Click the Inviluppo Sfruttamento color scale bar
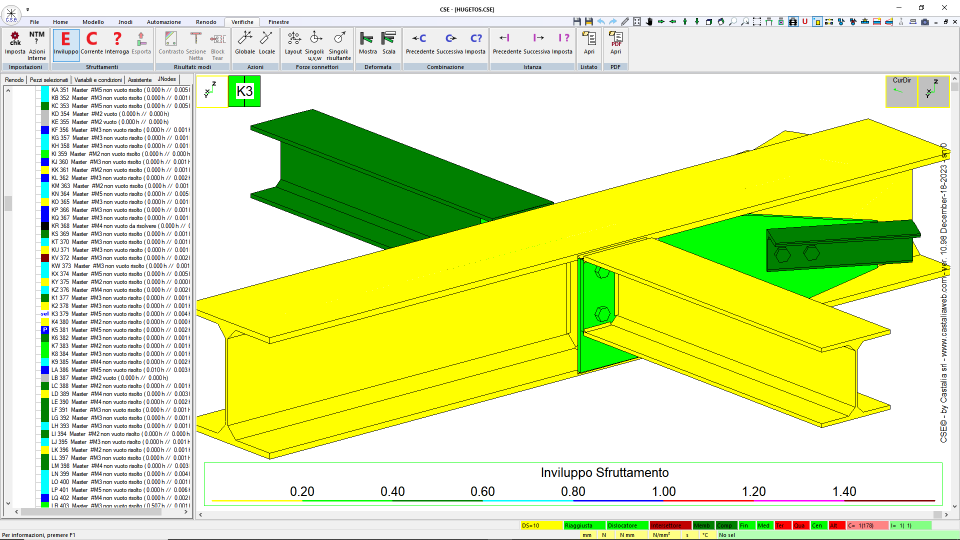 click(573, 501)
